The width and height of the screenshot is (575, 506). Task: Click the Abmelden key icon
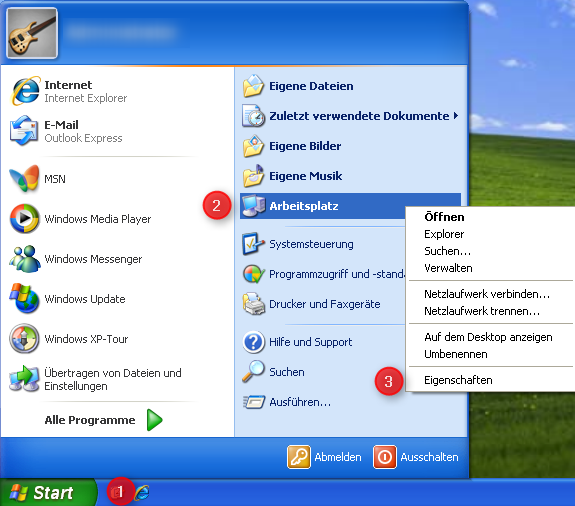point(299,457)
